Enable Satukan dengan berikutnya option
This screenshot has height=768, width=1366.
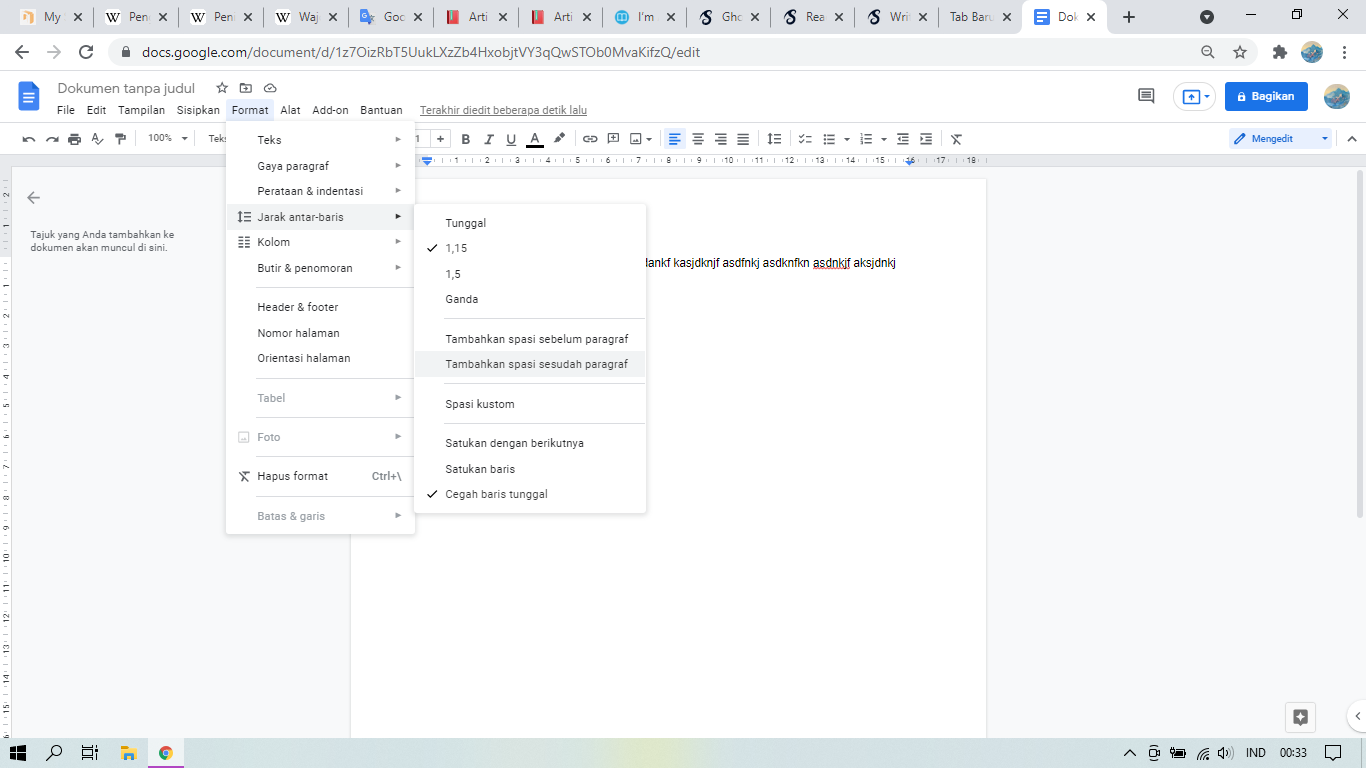(x=514, y=443)
